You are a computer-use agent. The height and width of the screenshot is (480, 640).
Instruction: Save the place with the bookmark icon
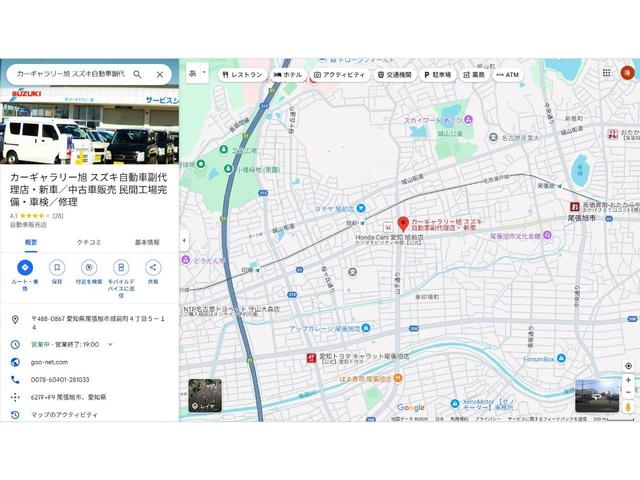(57, 267)
